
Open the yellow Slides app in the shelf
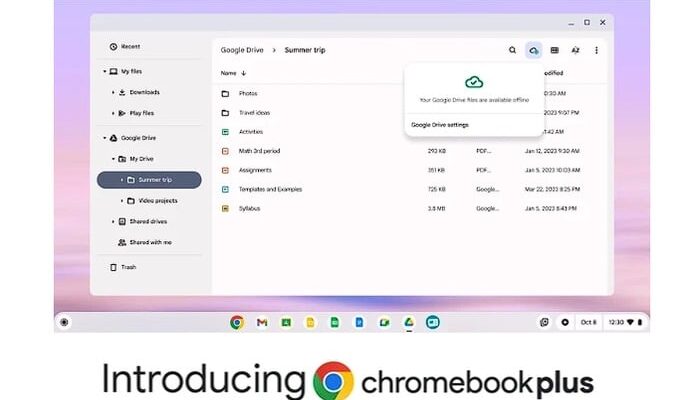pyautogui.click(x=310, y=322)
